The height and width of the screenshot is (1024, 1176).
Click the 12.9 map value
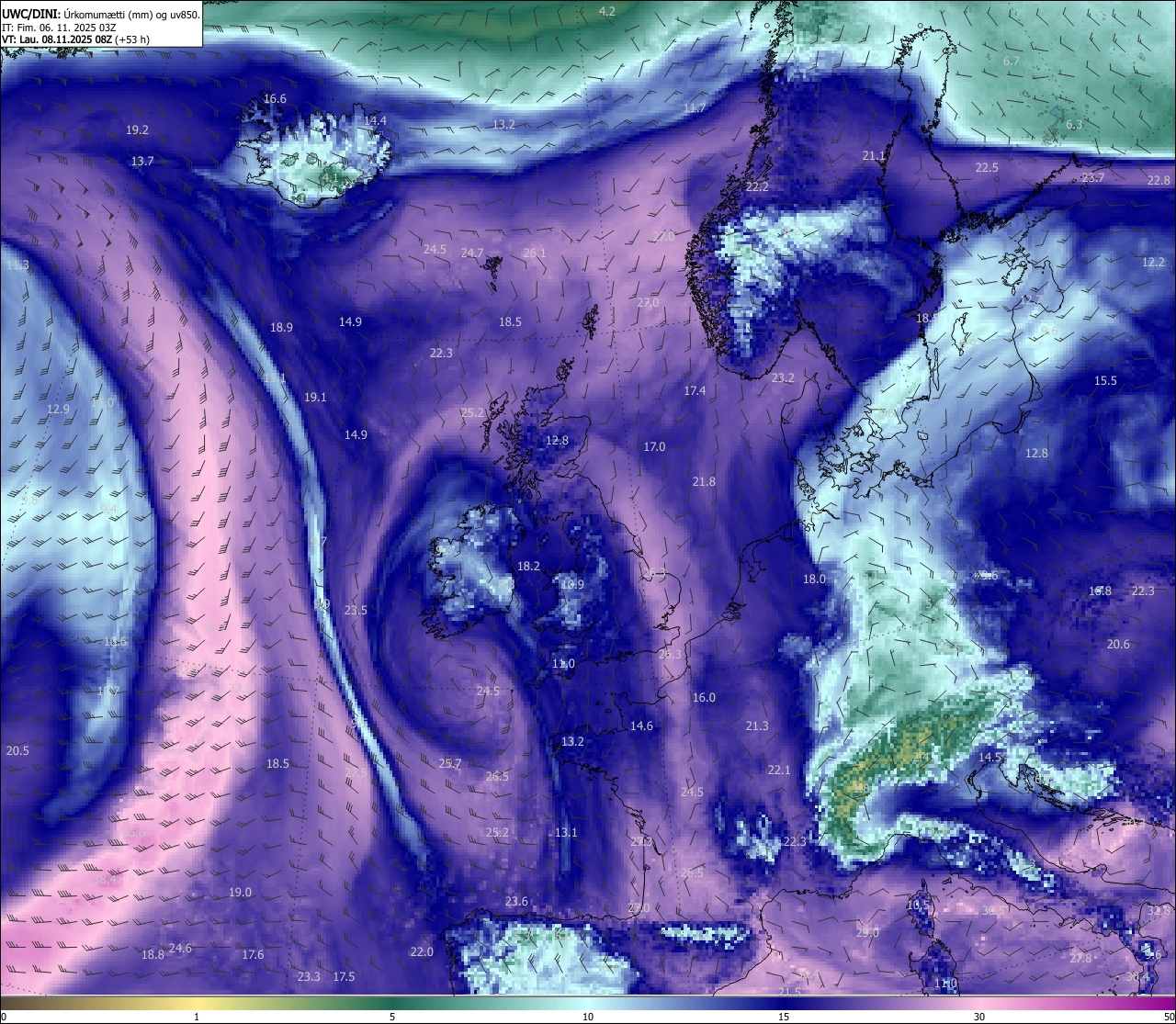pos(58,409)
